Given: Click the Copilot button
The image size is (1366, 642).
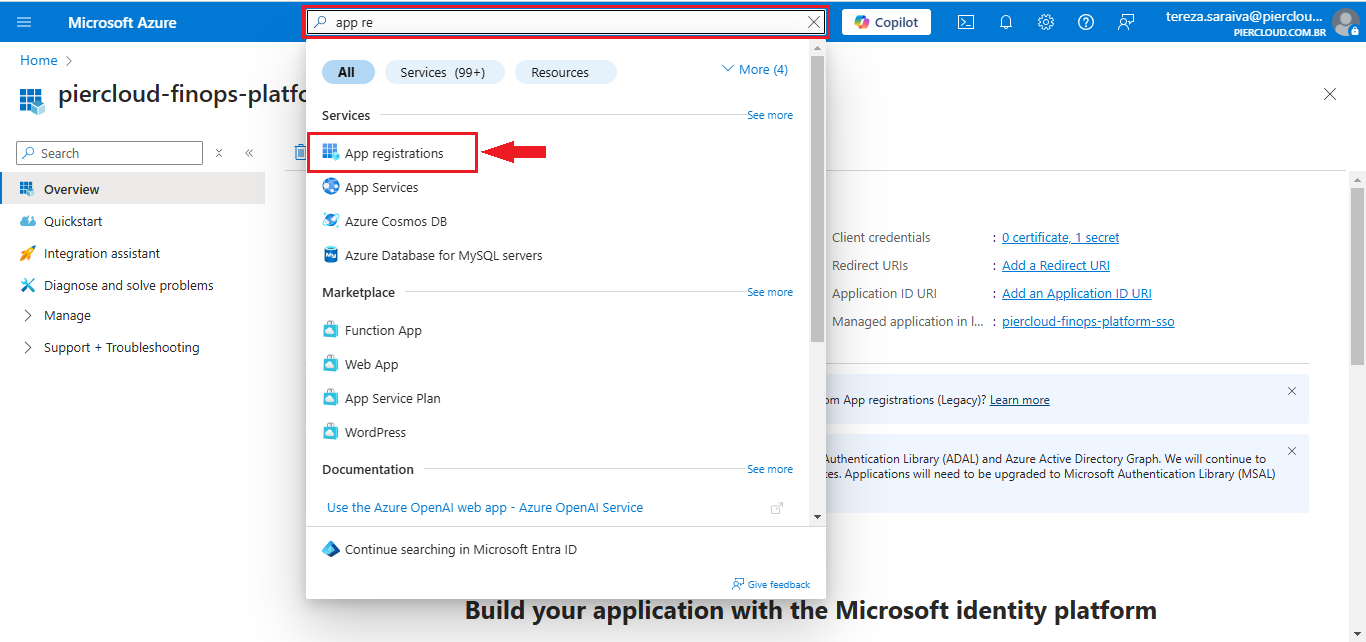Looking at the screenshot, I should (886, 22).
